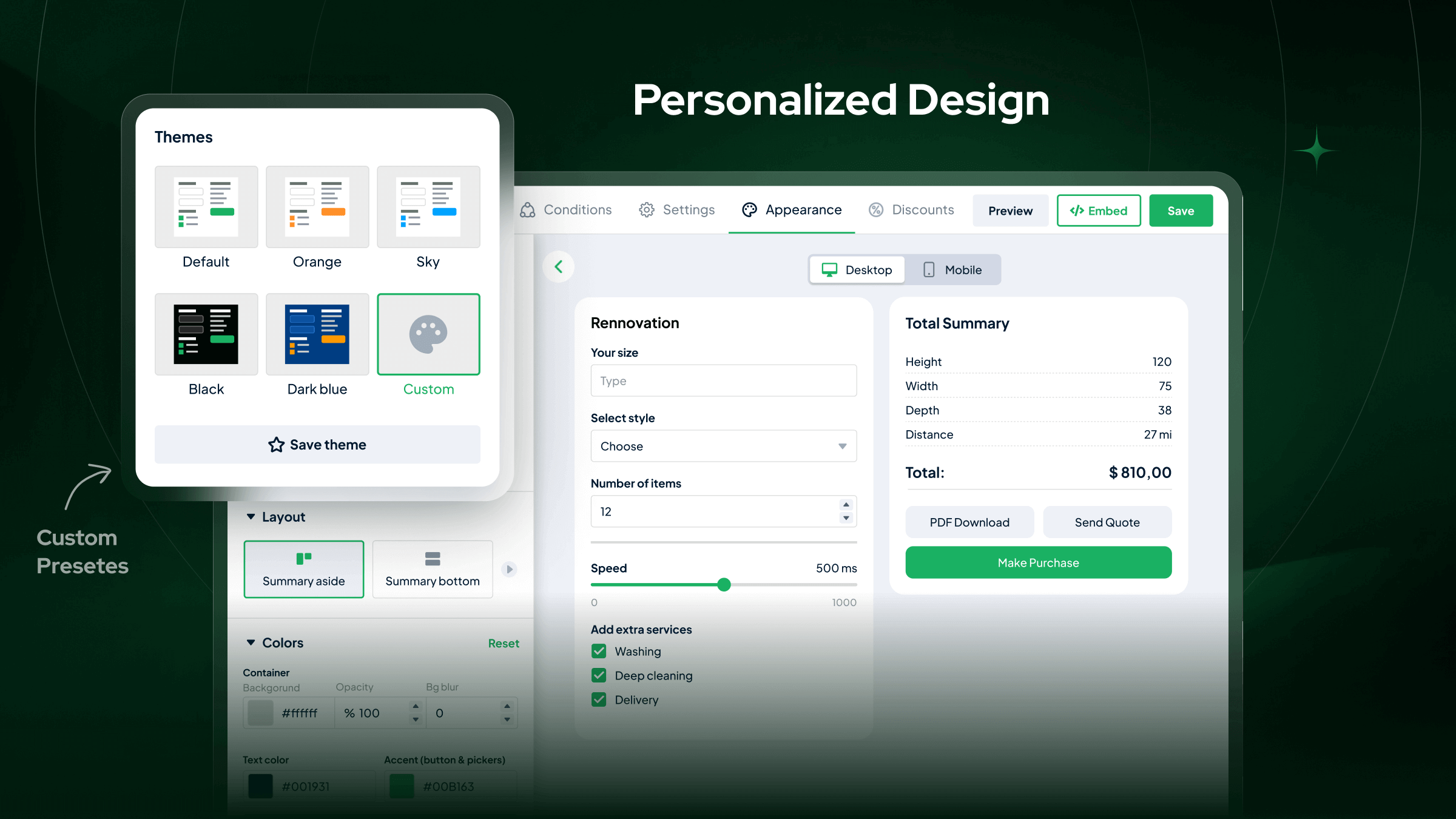Viewport: 1456px width, 819px height.
Task: Click Save to store changes
Action: click(x=1181, y=210)
